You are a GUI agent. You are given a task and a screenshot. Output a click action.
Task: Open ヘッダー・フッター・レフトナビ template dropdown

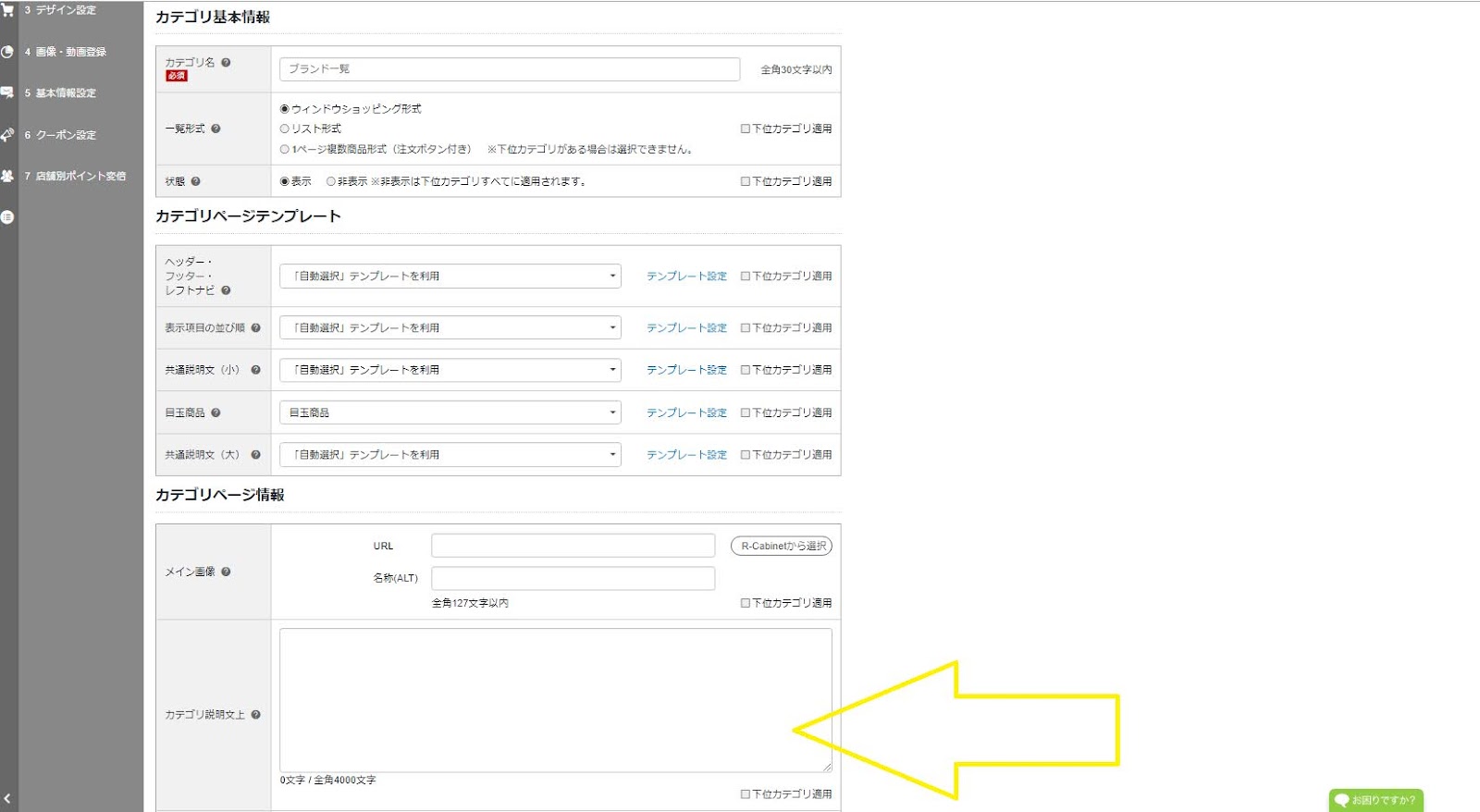[x=450, y=276]
